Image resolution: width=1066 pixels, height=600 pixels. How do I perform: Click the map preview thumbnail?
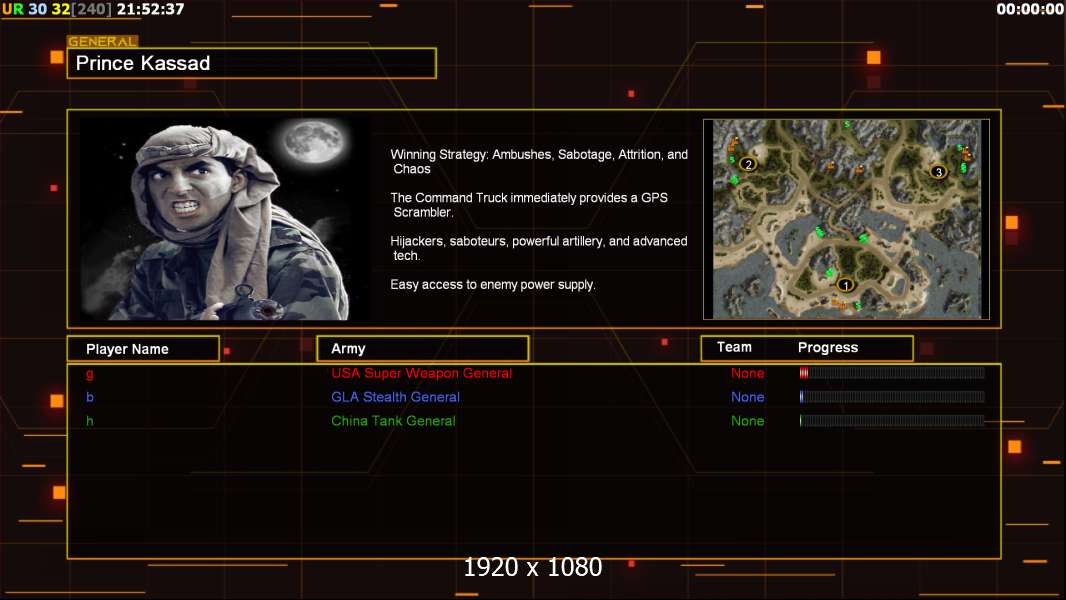pos(846,219)
